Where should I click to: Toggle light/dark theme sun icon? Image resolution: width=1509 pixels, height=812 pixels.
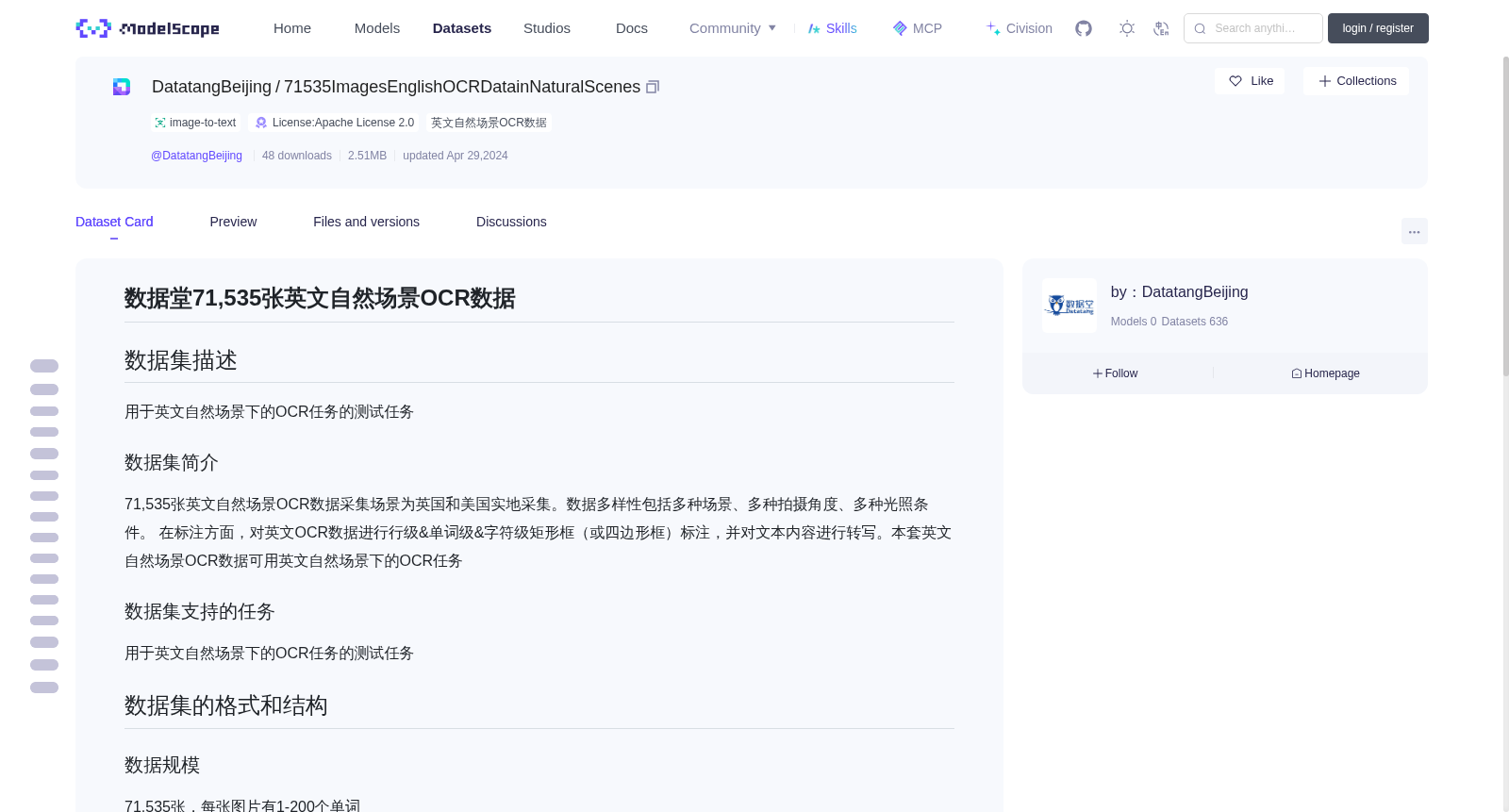pyautogui.click(x=1127, y=28)
